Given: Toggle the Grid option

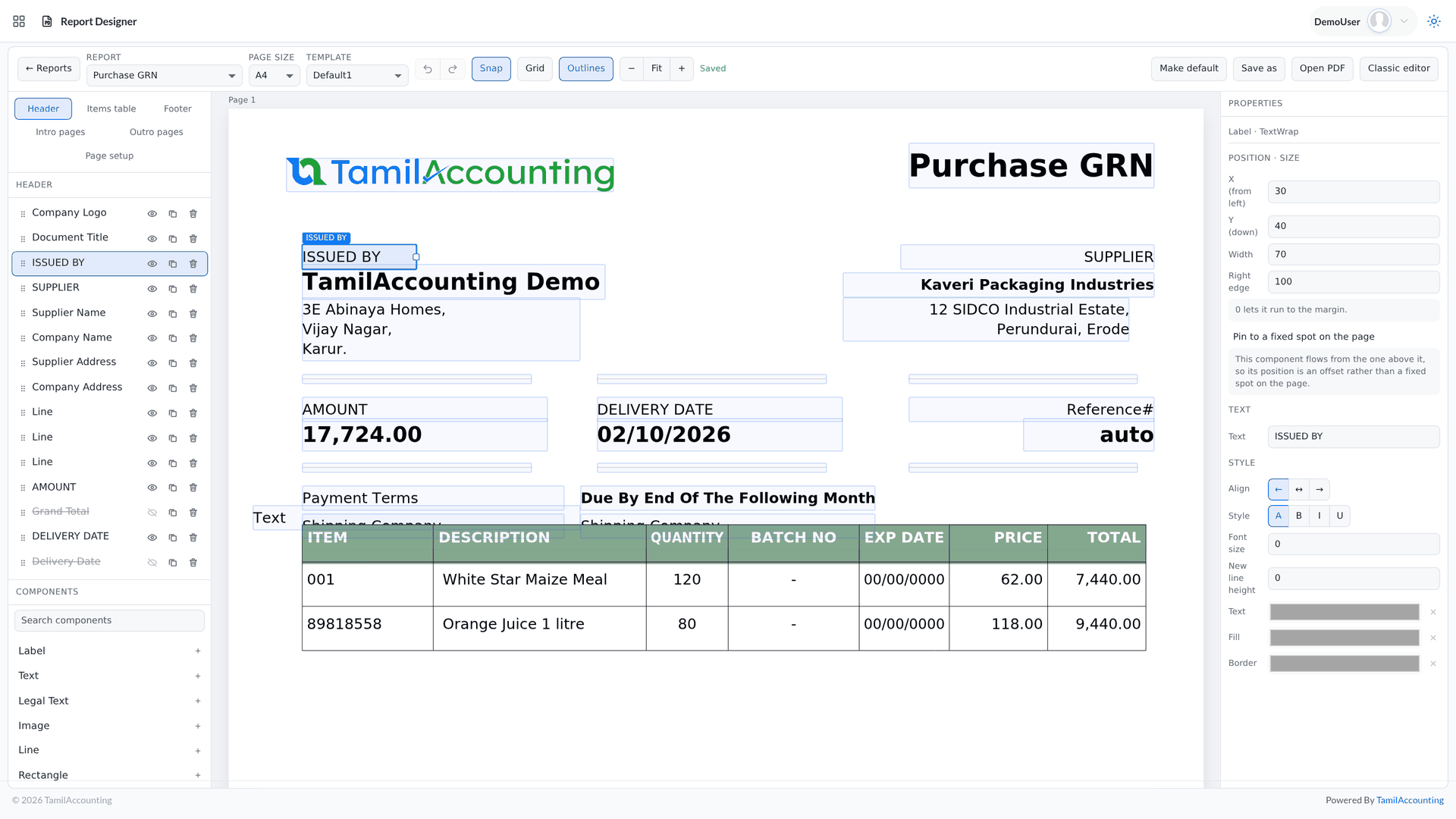Looking at the screenshot, I should point(535,69).
